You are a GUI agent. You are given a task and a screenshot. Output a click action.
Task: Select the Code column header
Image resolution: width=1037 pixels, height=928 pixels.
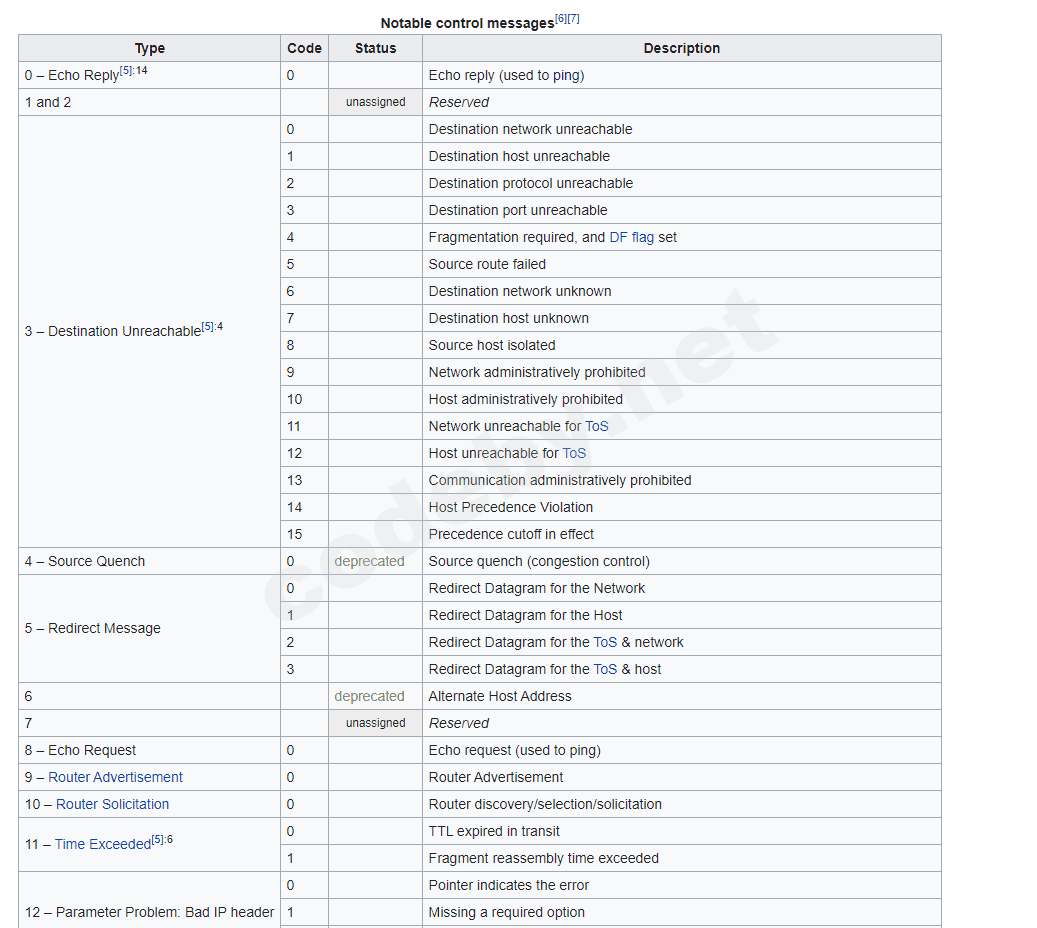click(x=304, y=48)
